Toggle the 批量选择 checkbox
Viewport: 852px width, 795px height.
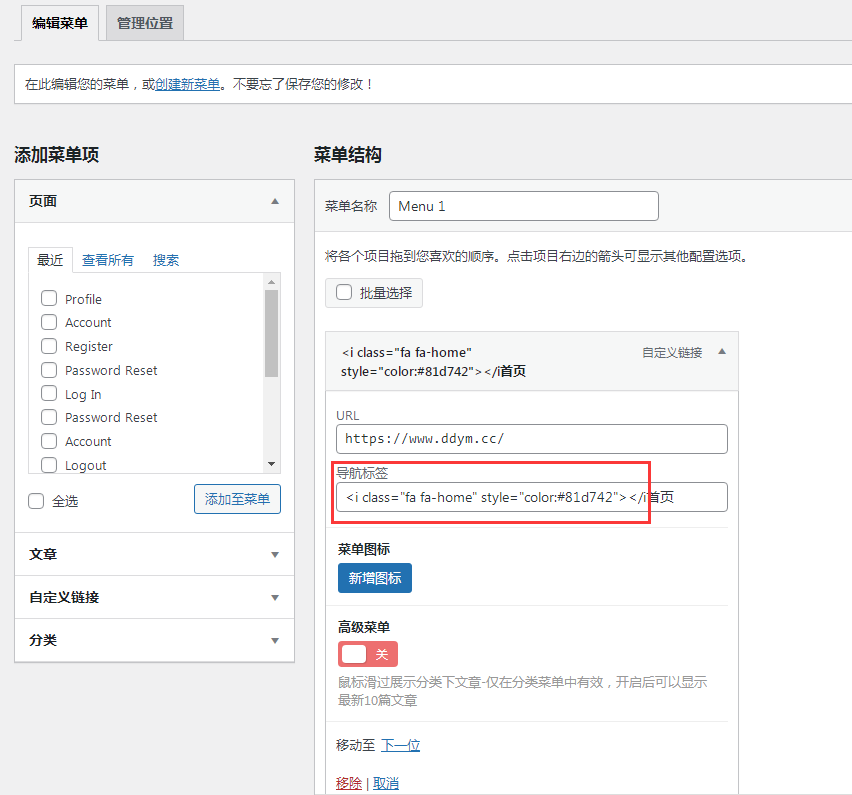tap(344, 293)
